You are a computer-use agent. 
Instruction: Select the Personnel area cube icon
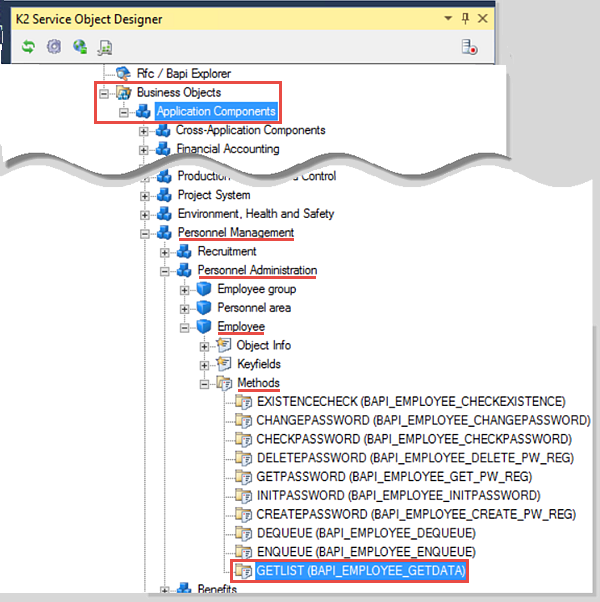(204, 308)
